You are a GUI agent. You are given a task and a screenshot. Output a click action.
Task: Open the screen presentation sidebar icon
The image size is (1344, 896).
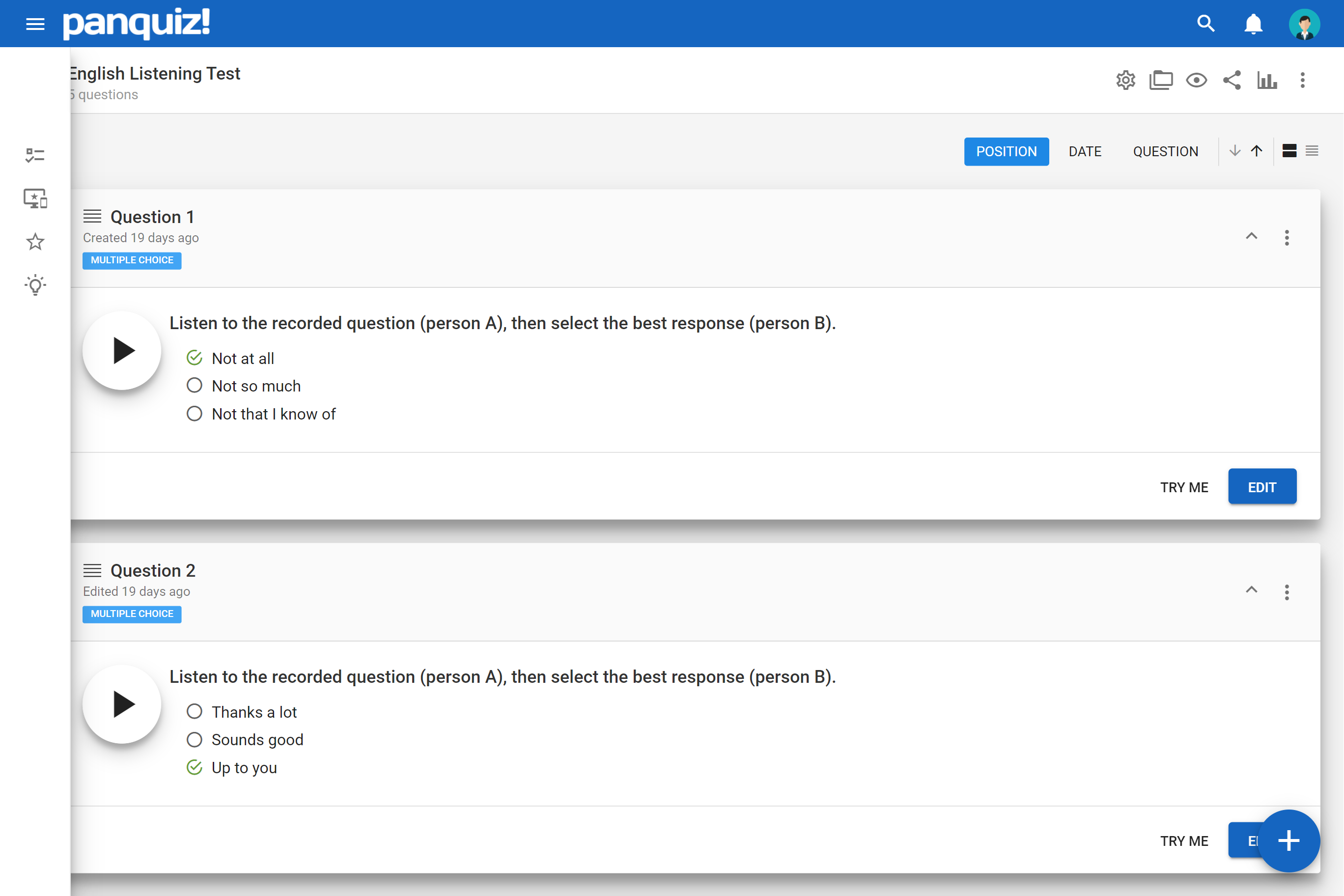tap(35, 198)
